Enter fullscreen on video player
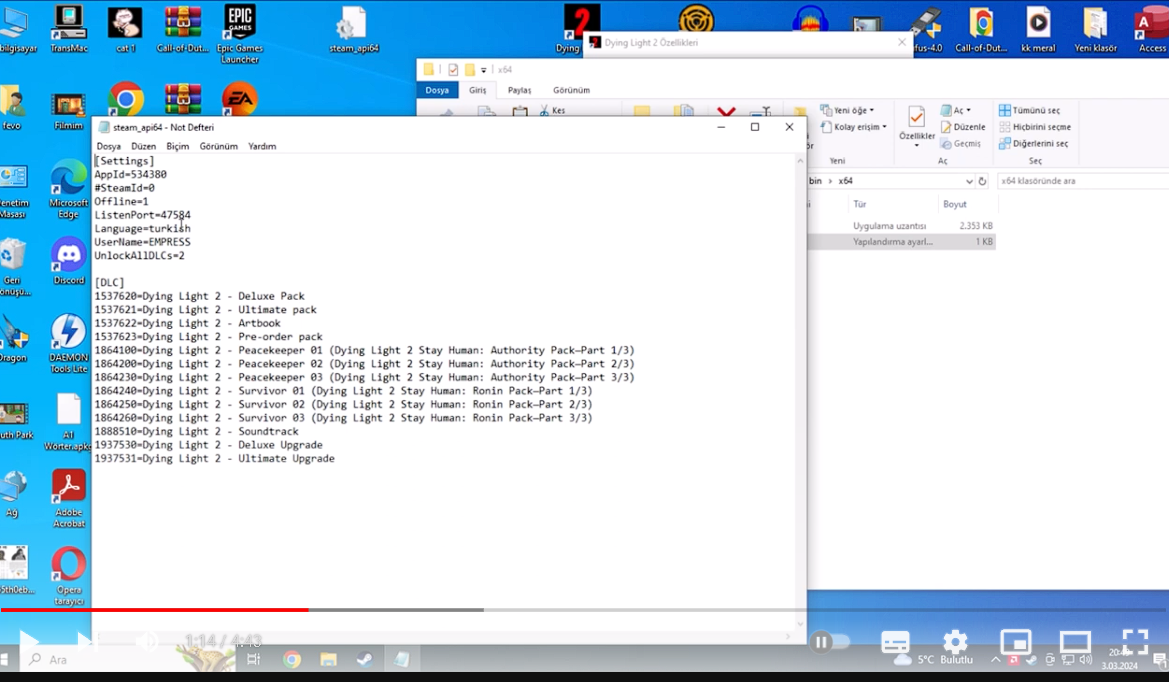Viewport: 1169px width, 682px height. (1135, 642)
